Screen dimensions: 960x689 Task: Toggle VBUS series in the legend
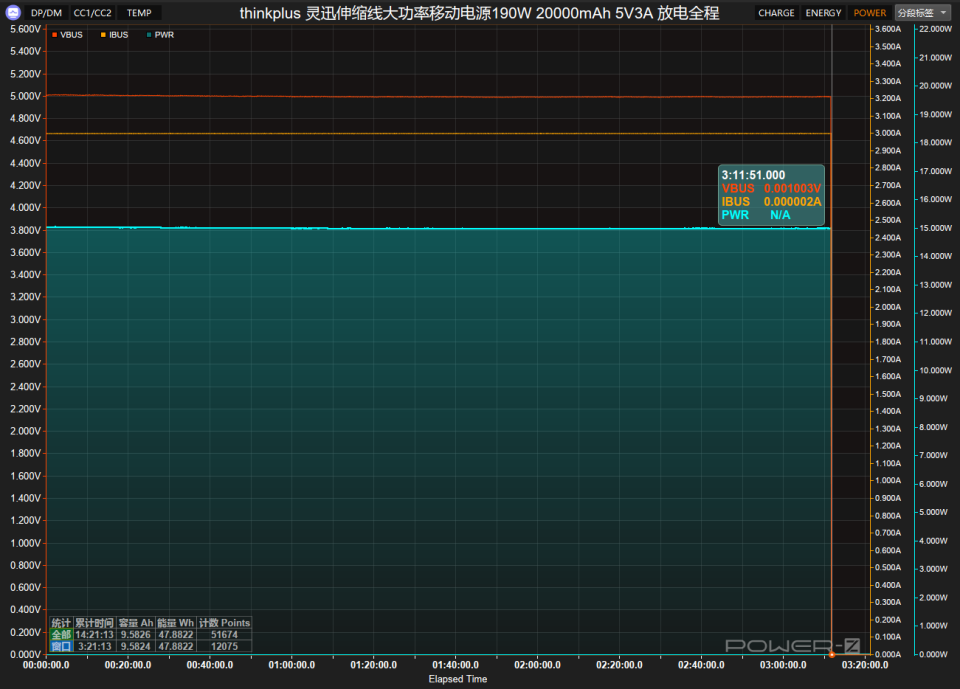(x=67, y=35)
